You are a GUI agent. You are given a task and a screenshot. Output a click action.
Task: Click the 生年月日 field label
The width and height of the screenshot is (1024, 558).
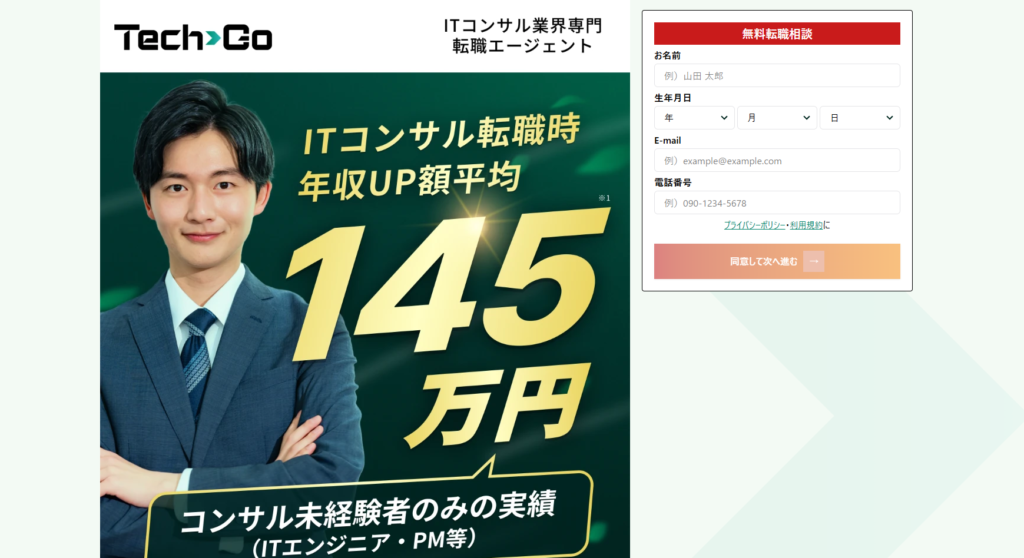673,98
